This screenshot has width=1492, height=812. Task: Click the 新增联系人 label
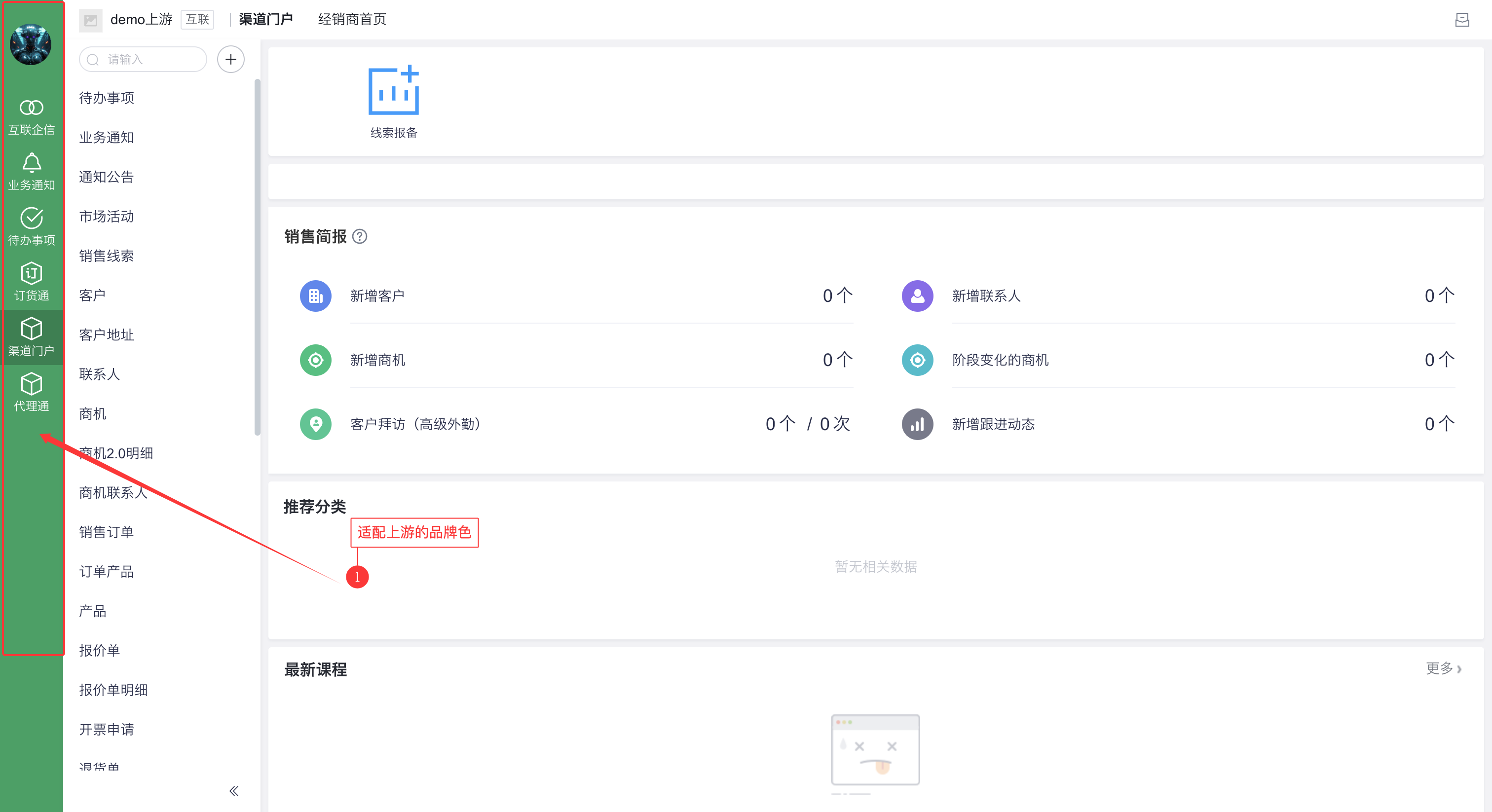pyautogui.click(x=986, y=296)
